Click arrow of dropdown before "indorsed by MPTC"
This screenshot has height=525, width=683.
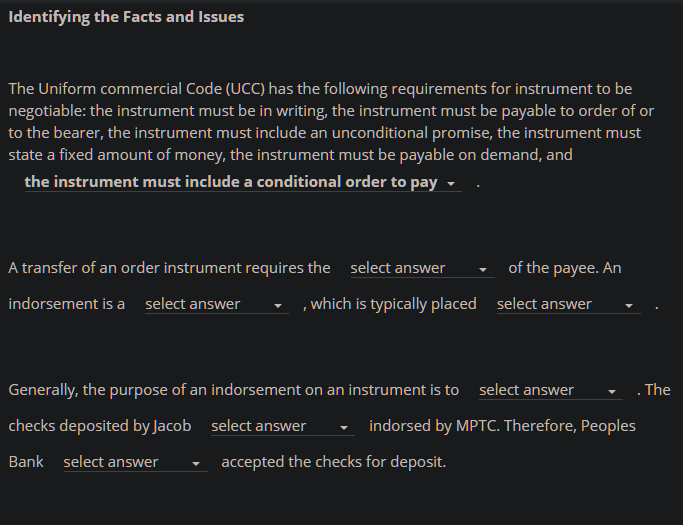[344, 428]
